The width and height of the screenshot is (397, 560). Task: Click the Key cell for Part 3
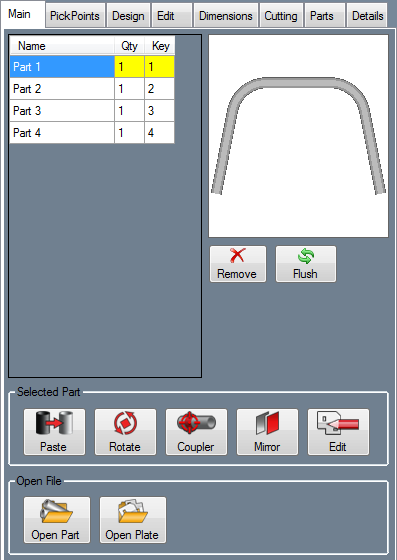coord(160,111)
